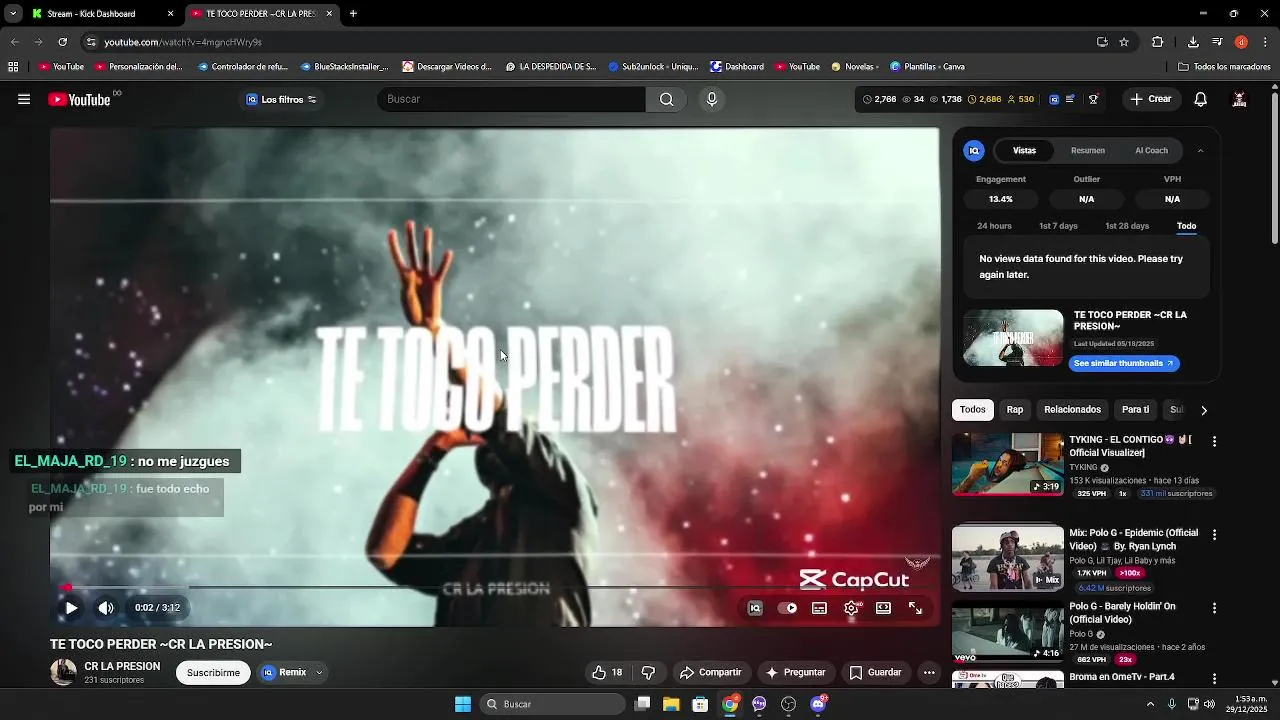This screenshot has width=1280, height=720.
Task: Open the Sub2unlock bookmark
Action: tap(654, 67)
